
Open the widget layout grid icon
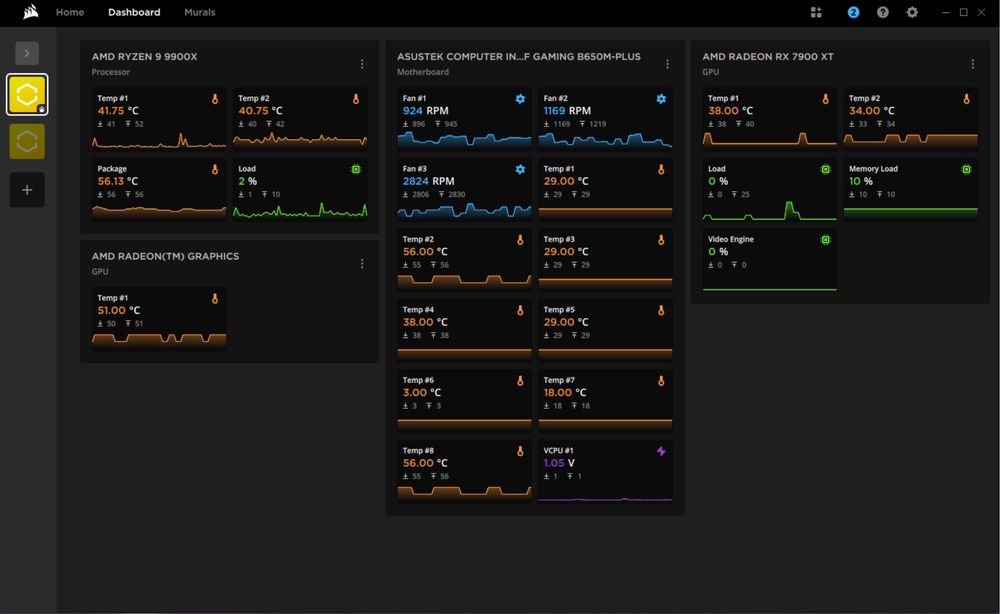pyautogui.click(x=816, y=12)
